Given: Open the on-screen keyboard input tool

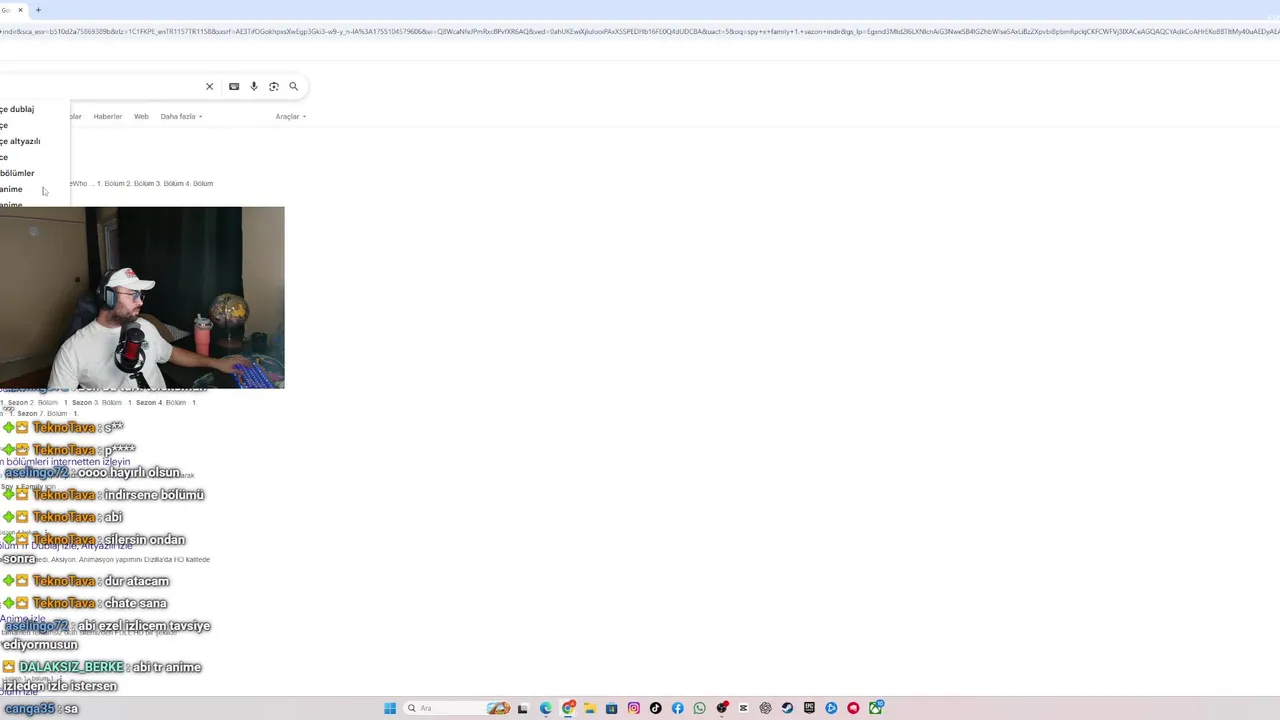Looking at the screenshot, I should [x=234, y=86].
